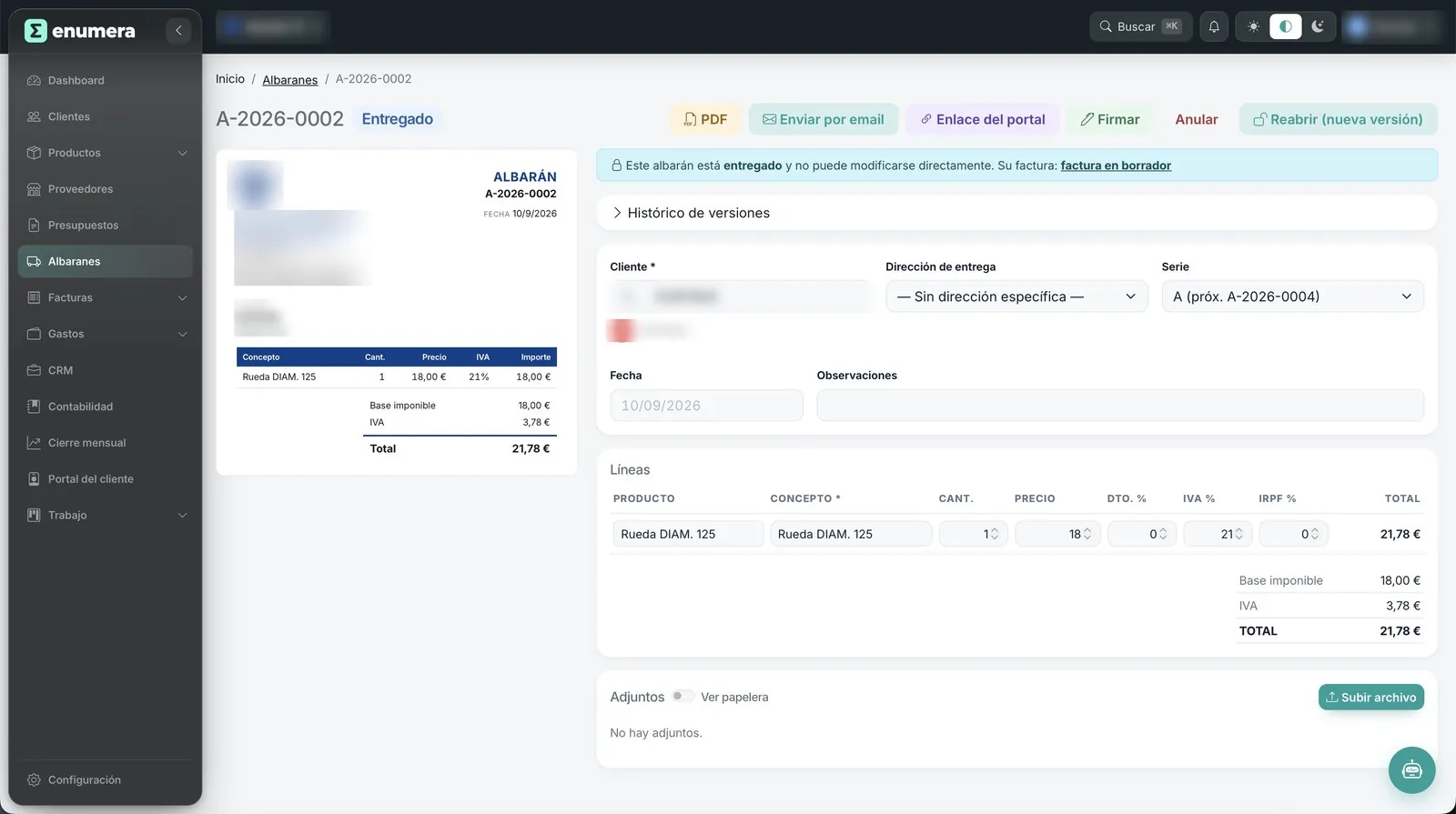
Task: Click the Gastos wallet icon
Action: (x=34, y=334)
